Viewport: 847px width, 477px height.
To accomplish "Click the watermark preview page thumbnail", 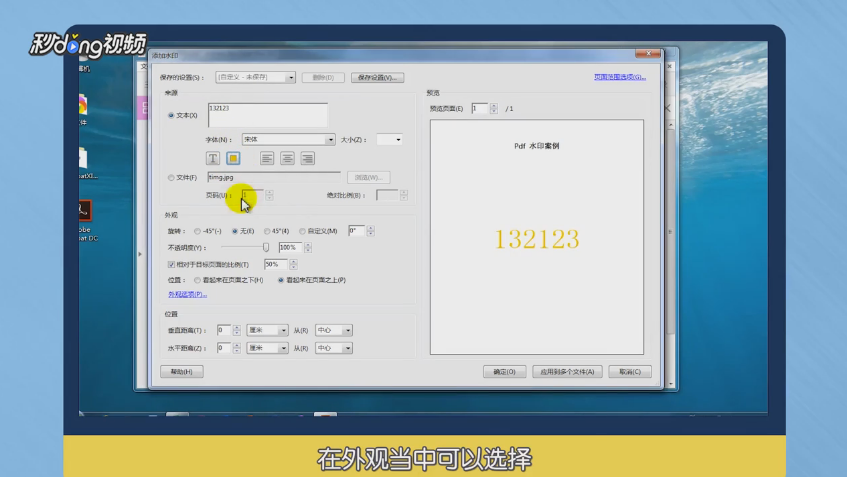I will coord(537,237).
